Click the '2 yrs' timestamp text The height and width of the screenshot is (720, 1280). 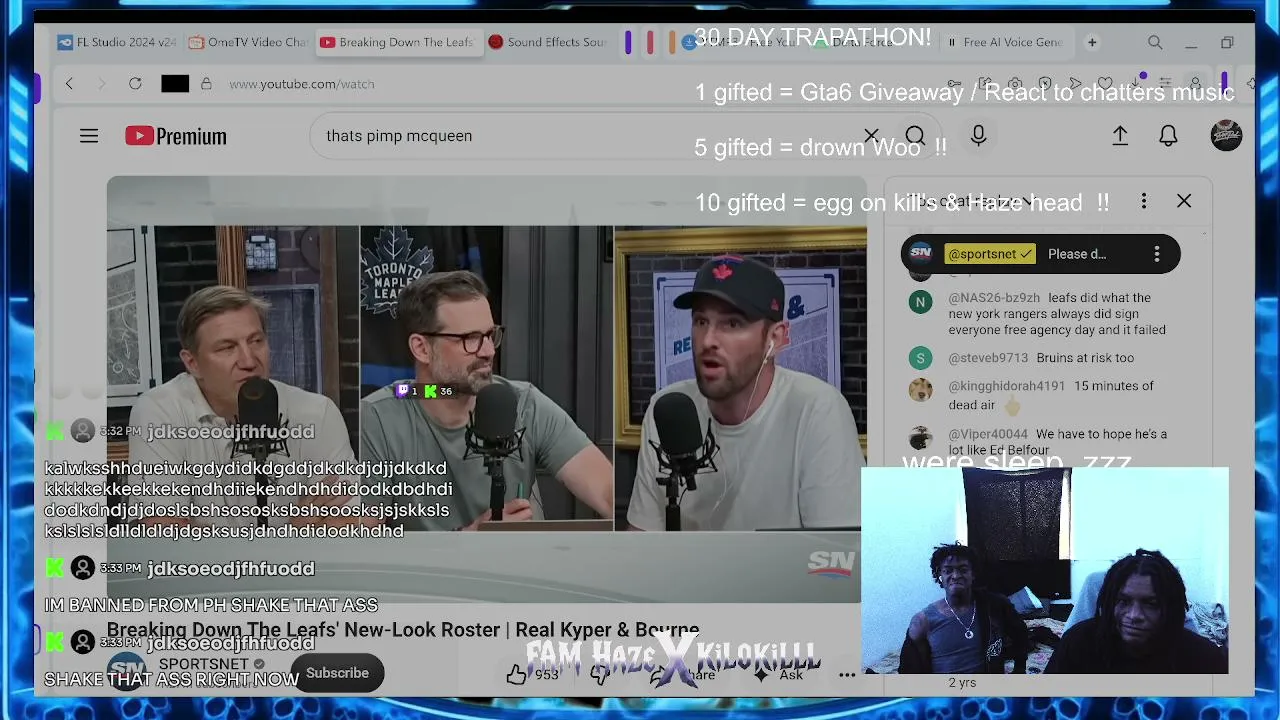point(962,682)
